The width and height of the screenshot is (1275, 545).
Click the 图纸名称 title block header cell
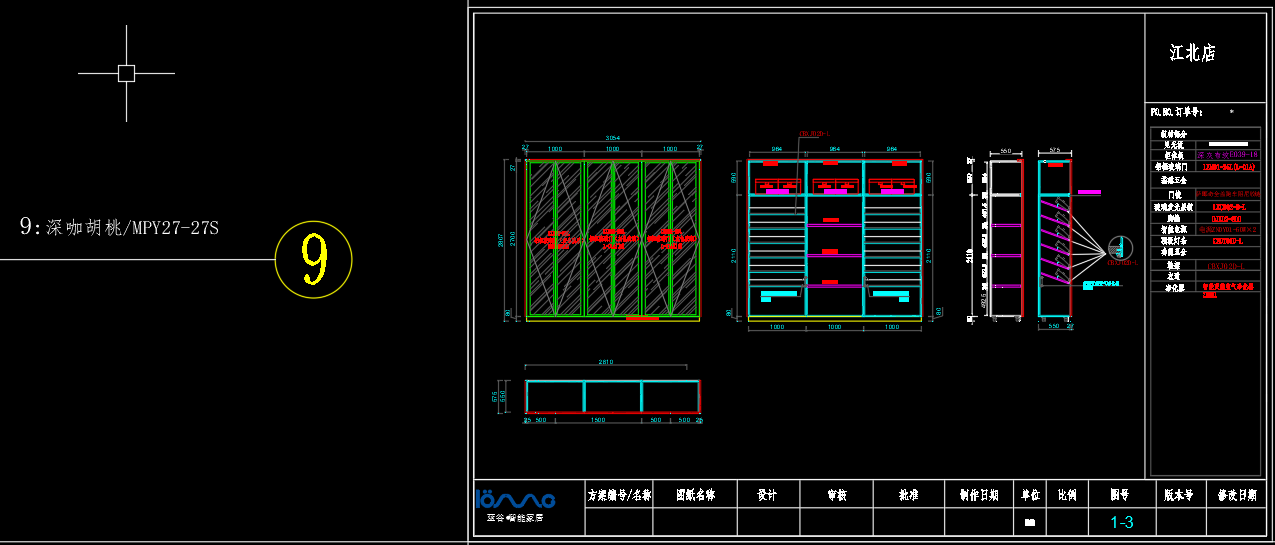click(x=695, y=494)
